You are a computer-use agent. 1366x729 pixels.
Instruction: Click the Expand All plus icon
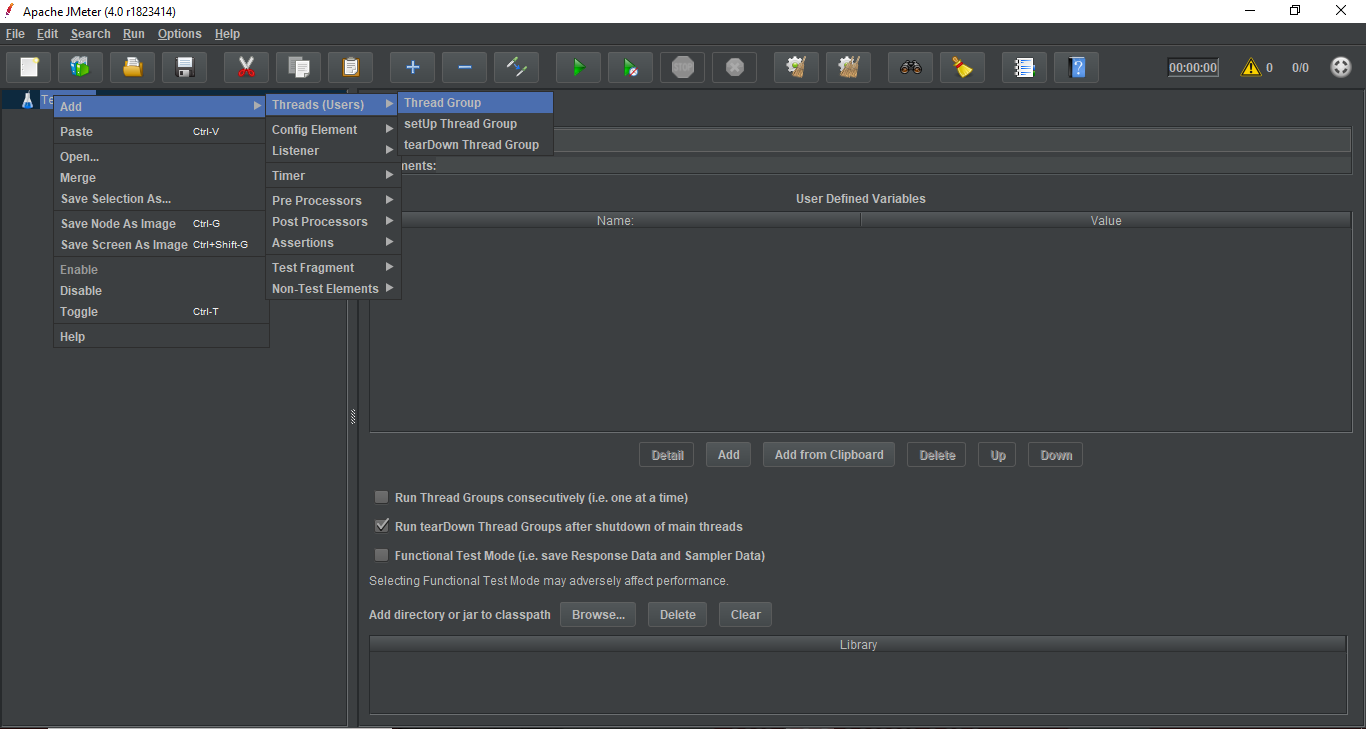tap(412, 68)
